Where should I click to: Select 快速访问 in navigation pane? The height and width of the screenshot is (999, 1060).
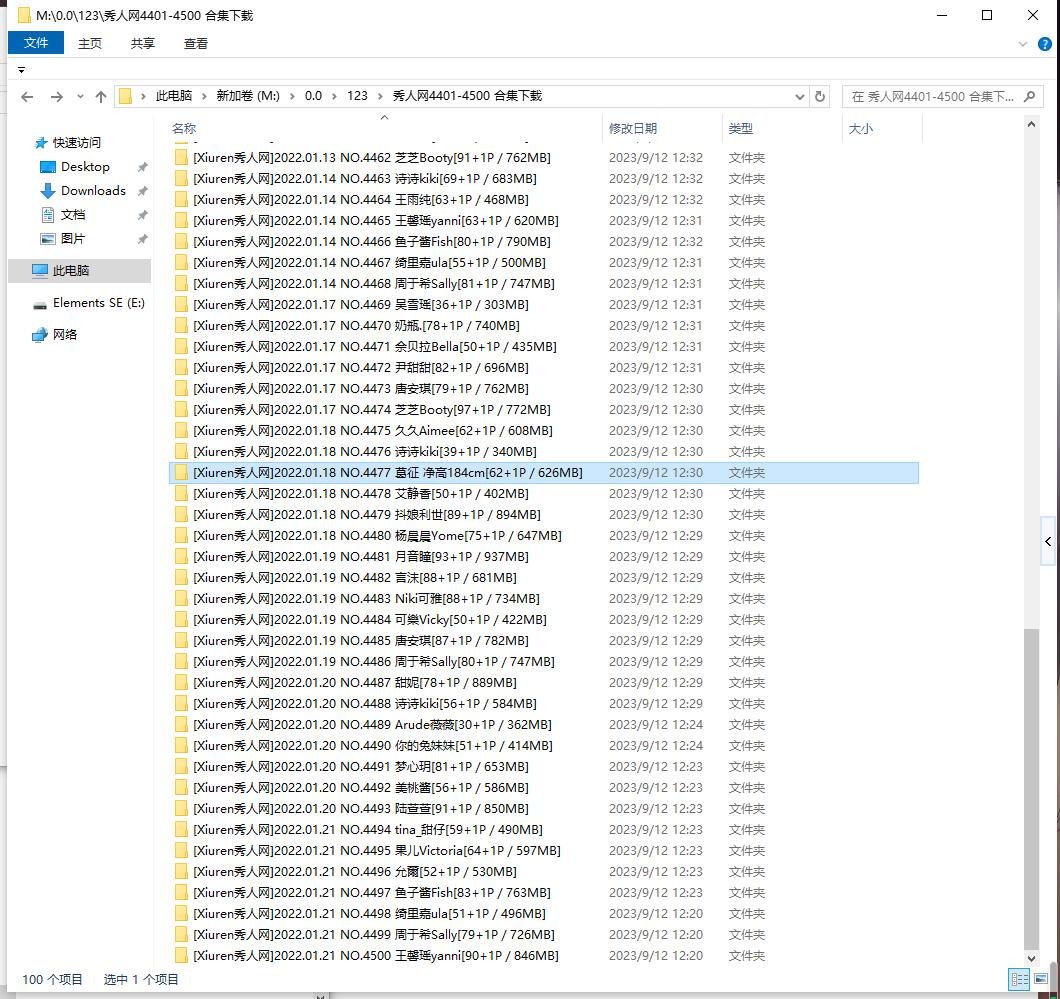click(x=76, y=143)
